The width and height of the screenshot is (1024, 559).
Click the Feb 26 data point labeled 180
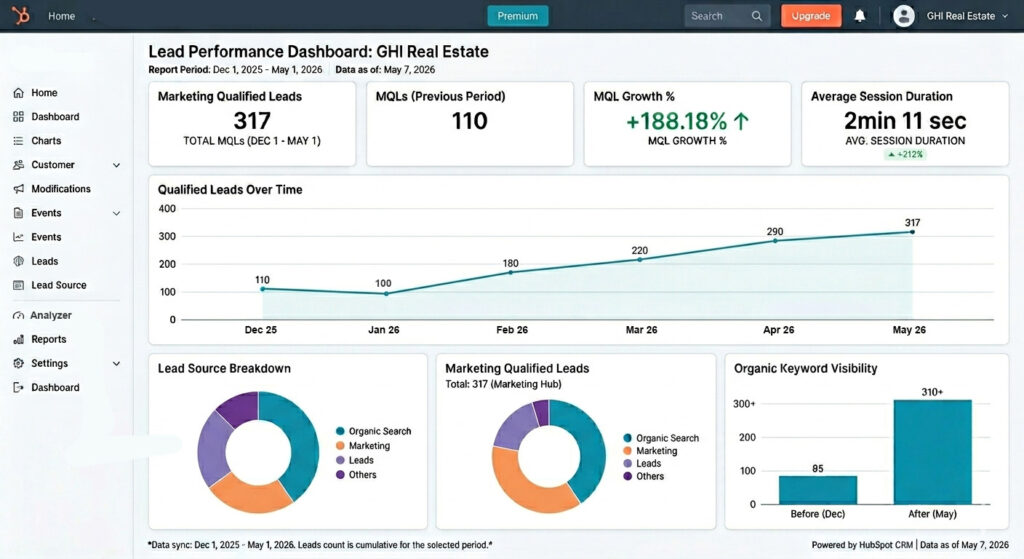(x=511, y=272)
